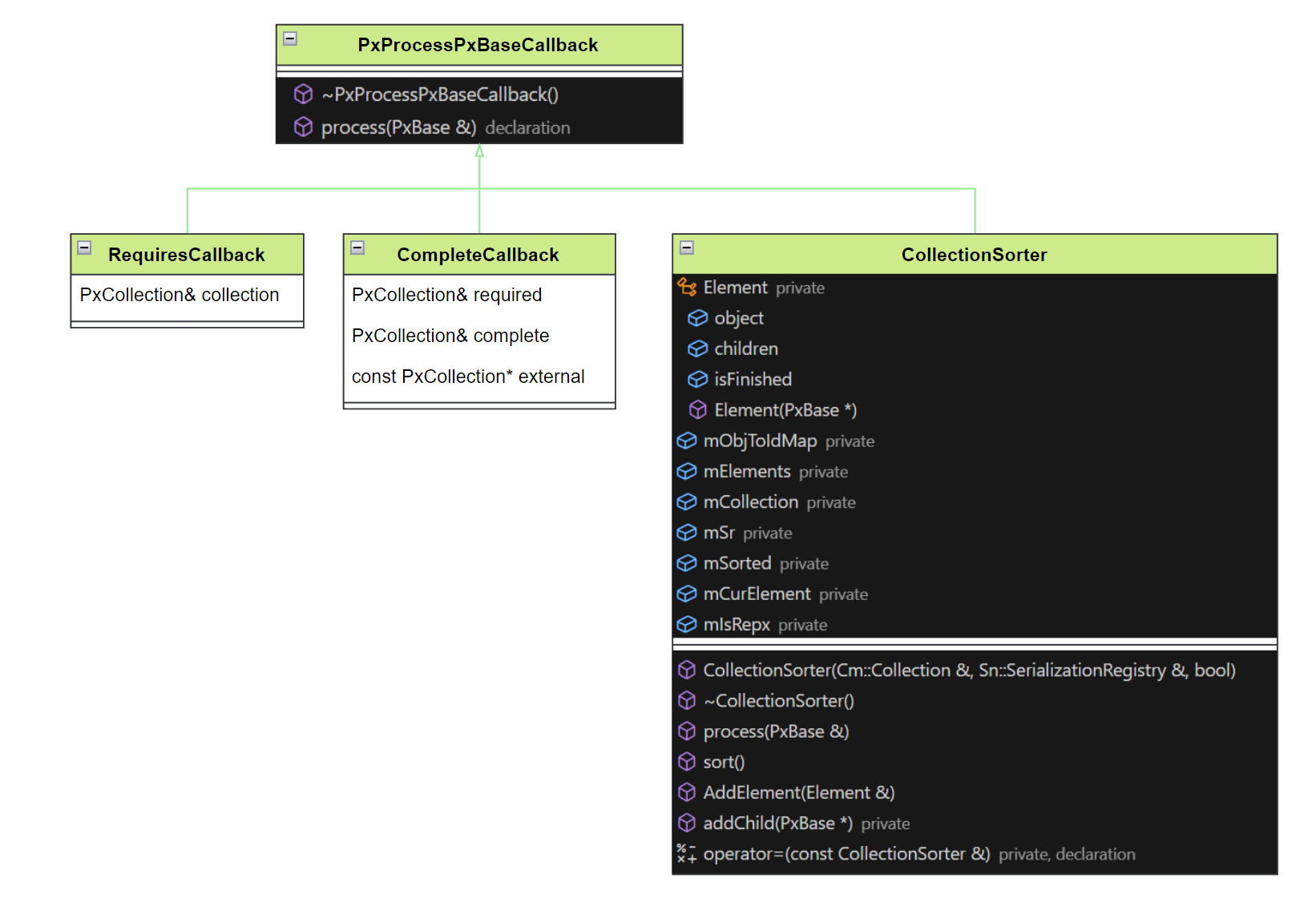Click the field icon beside mObjToIdMap
1316x898 pixels.
(686, 441)
